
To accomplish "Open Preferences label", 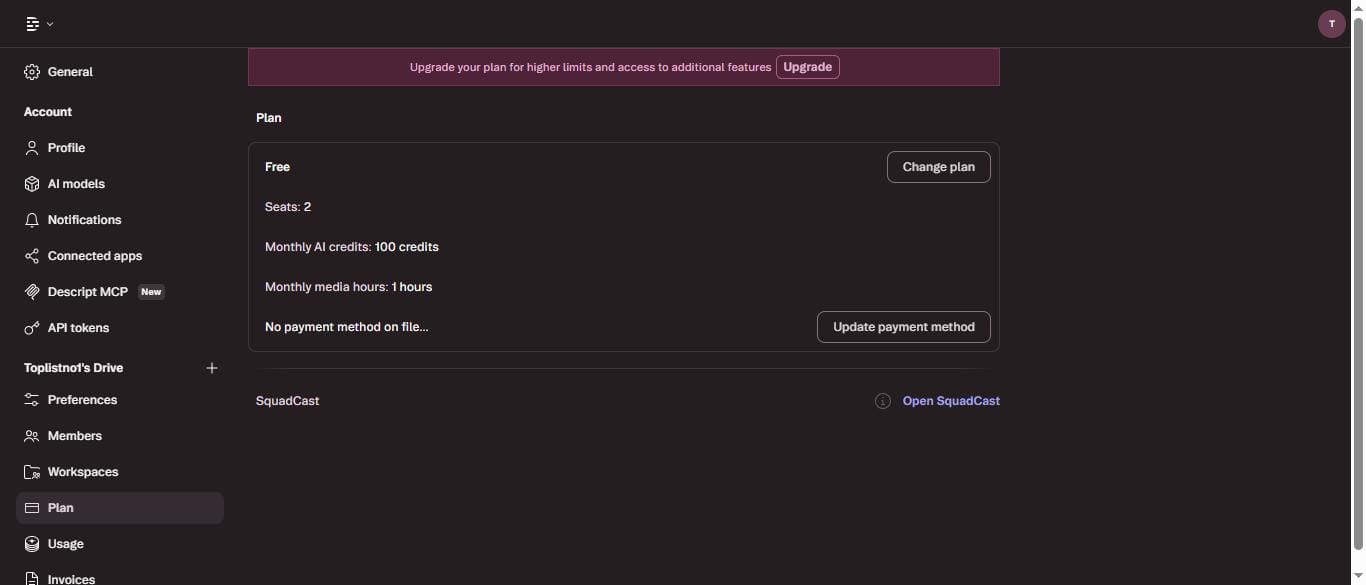I will [x=82, y=400].
